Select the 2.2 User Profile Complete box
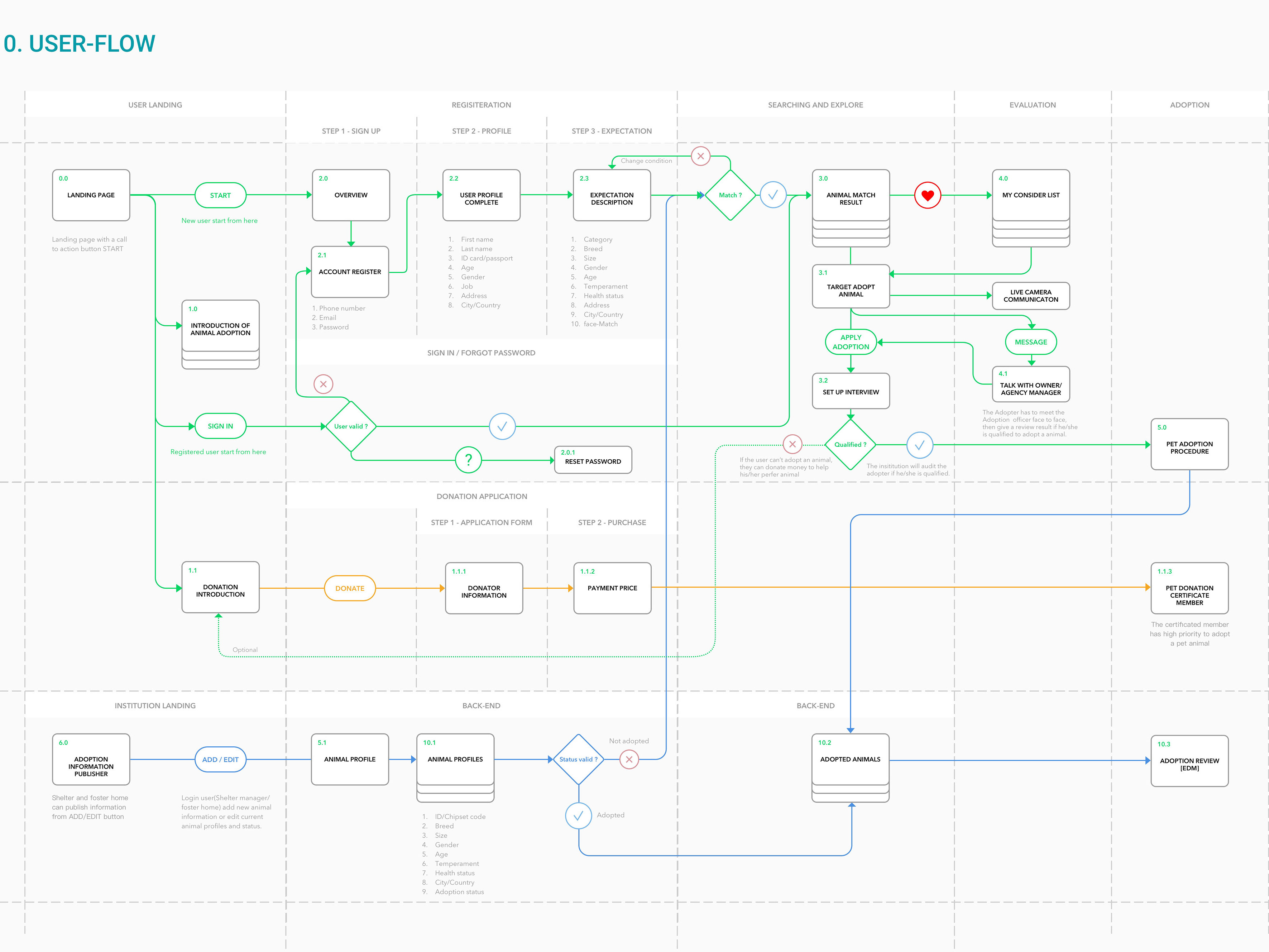1269x952 pixels. (481, 195)
